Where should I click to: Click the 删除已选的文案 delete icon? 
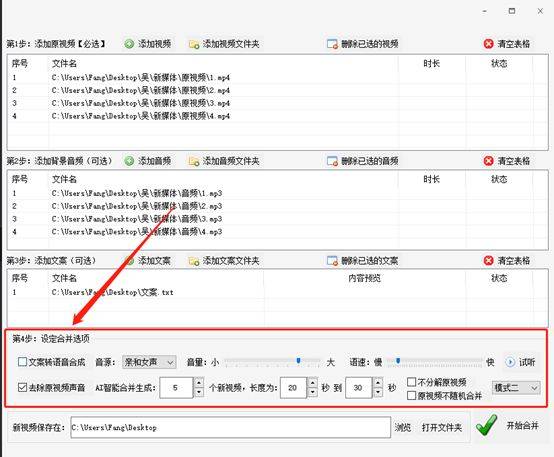tap(332, 261)
